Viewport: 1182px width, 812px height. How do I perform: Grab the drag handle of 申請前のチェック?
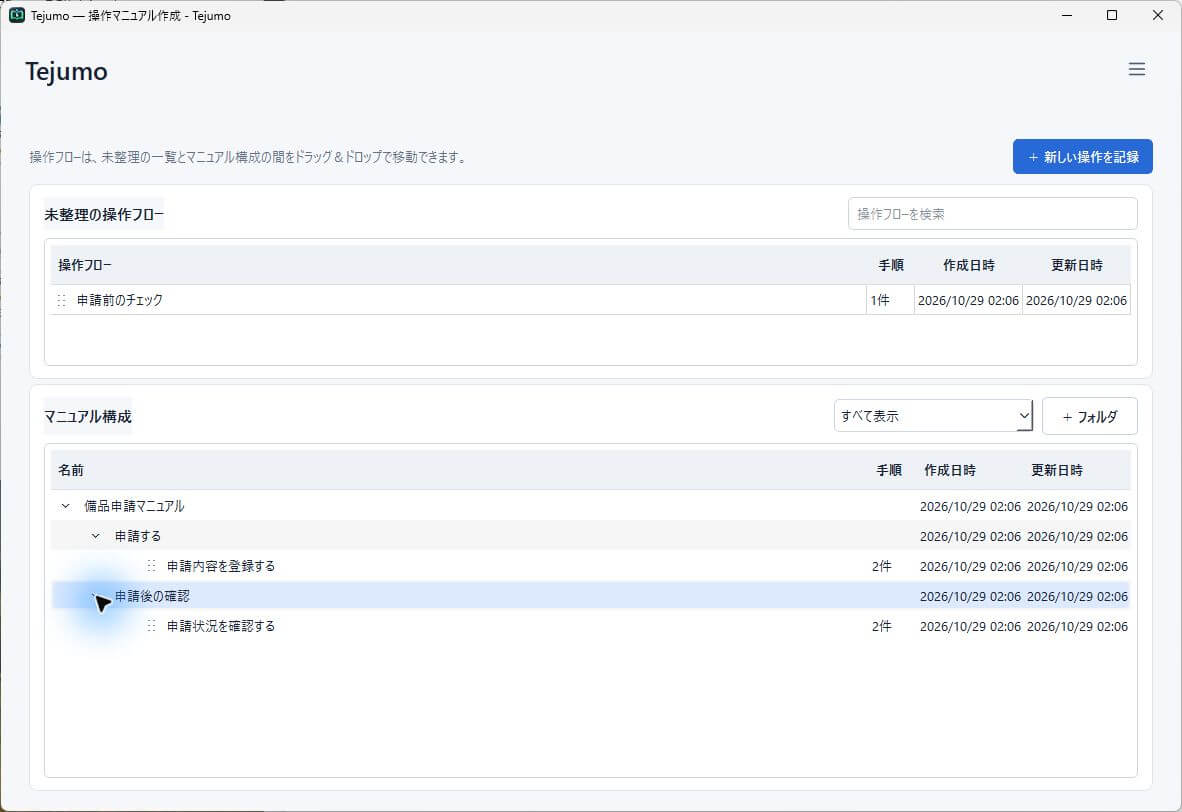(x=62, y=300)
